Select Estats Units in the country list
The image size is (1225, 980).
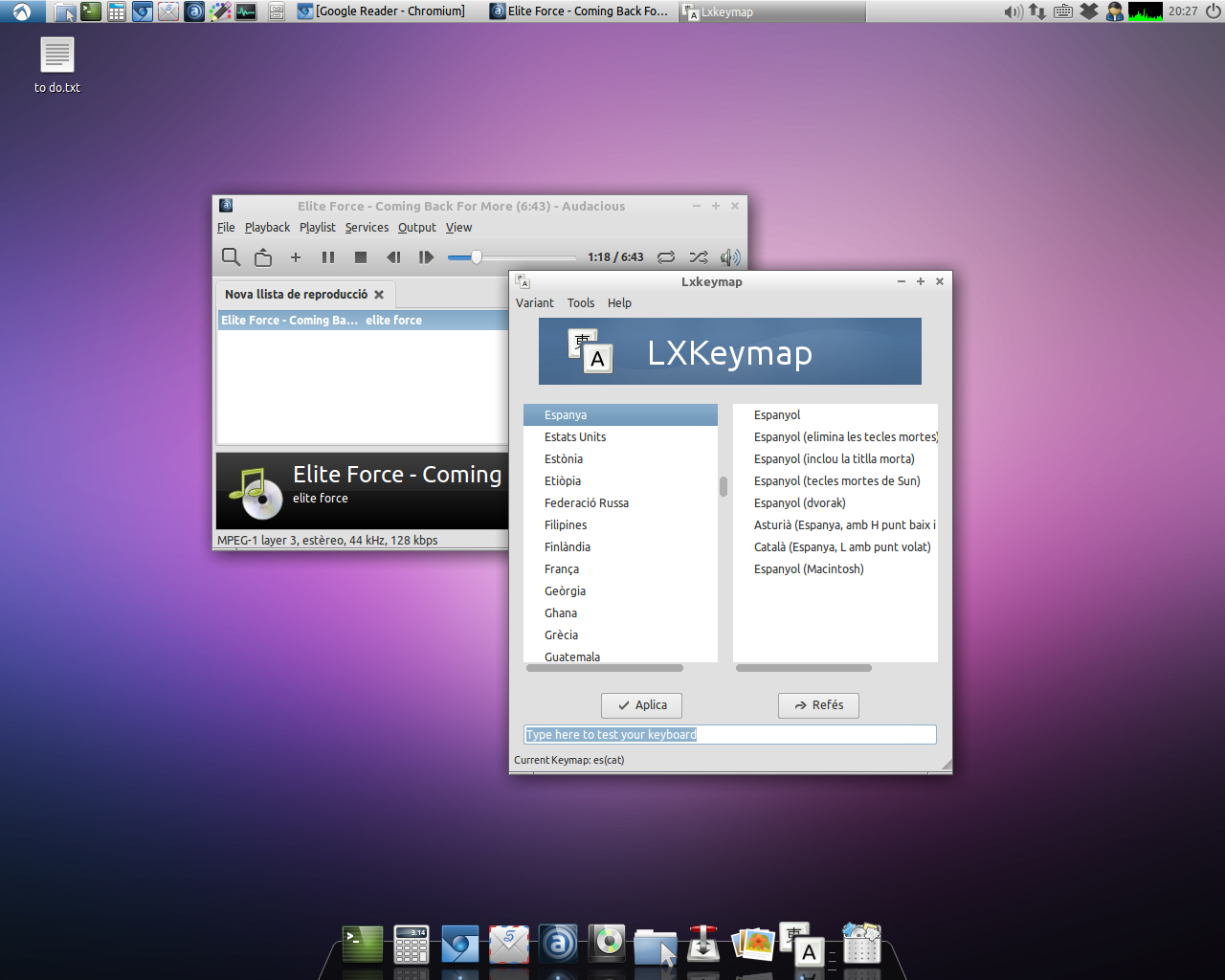coord(620,436)
